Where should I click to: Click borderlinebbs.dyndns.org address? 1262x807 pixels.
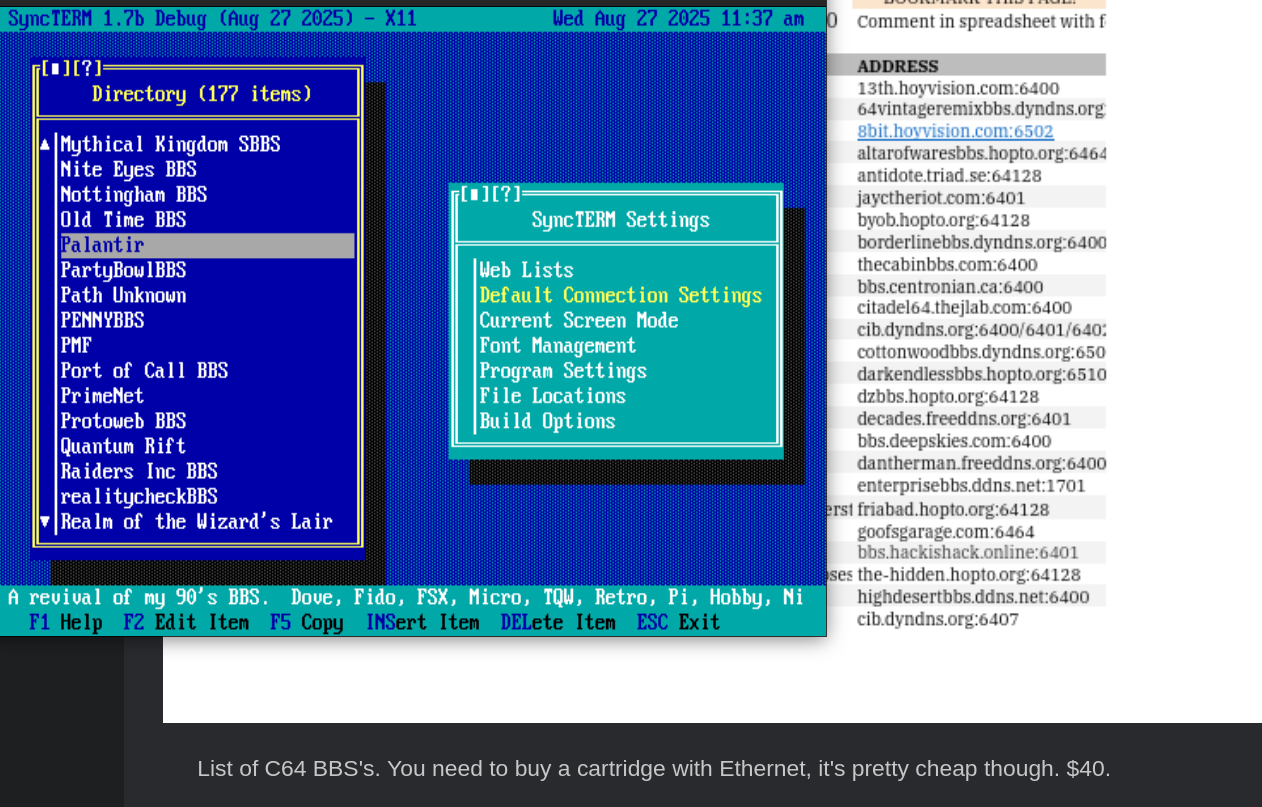pos(981,242)
